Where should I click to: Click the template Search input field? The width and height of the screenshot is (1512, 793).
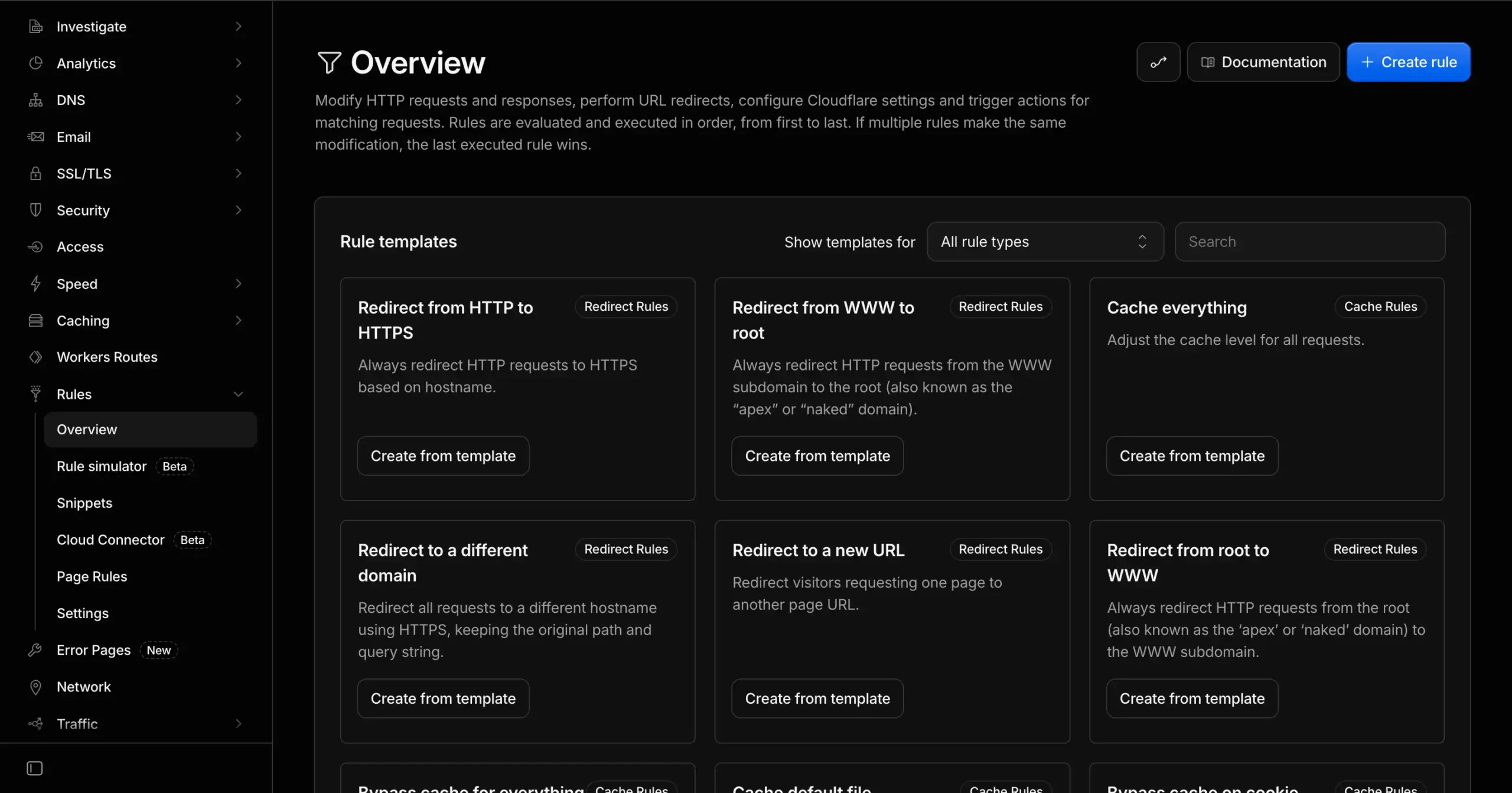(1310, 242)
